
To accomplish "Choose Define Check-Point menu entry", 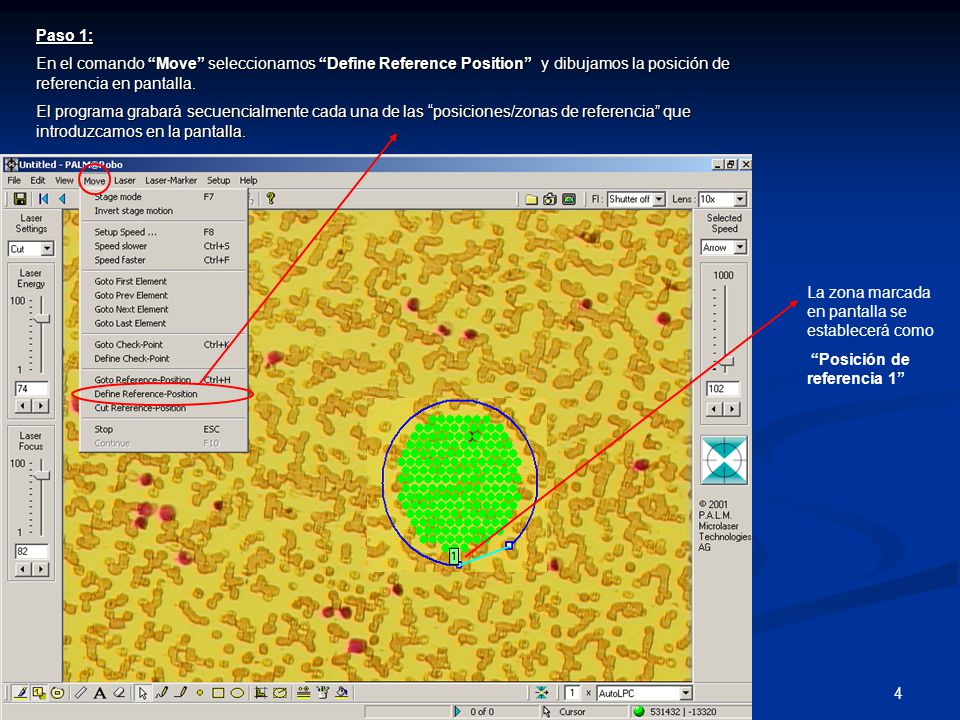I will click(164, 359).
